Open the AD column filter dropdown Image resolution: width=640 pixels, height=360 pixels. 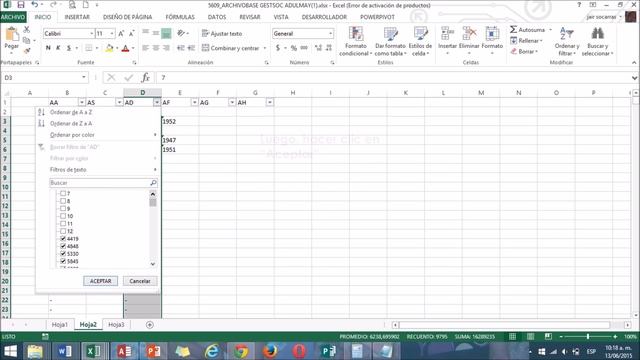pyautogui.click(x=157, y=102)
